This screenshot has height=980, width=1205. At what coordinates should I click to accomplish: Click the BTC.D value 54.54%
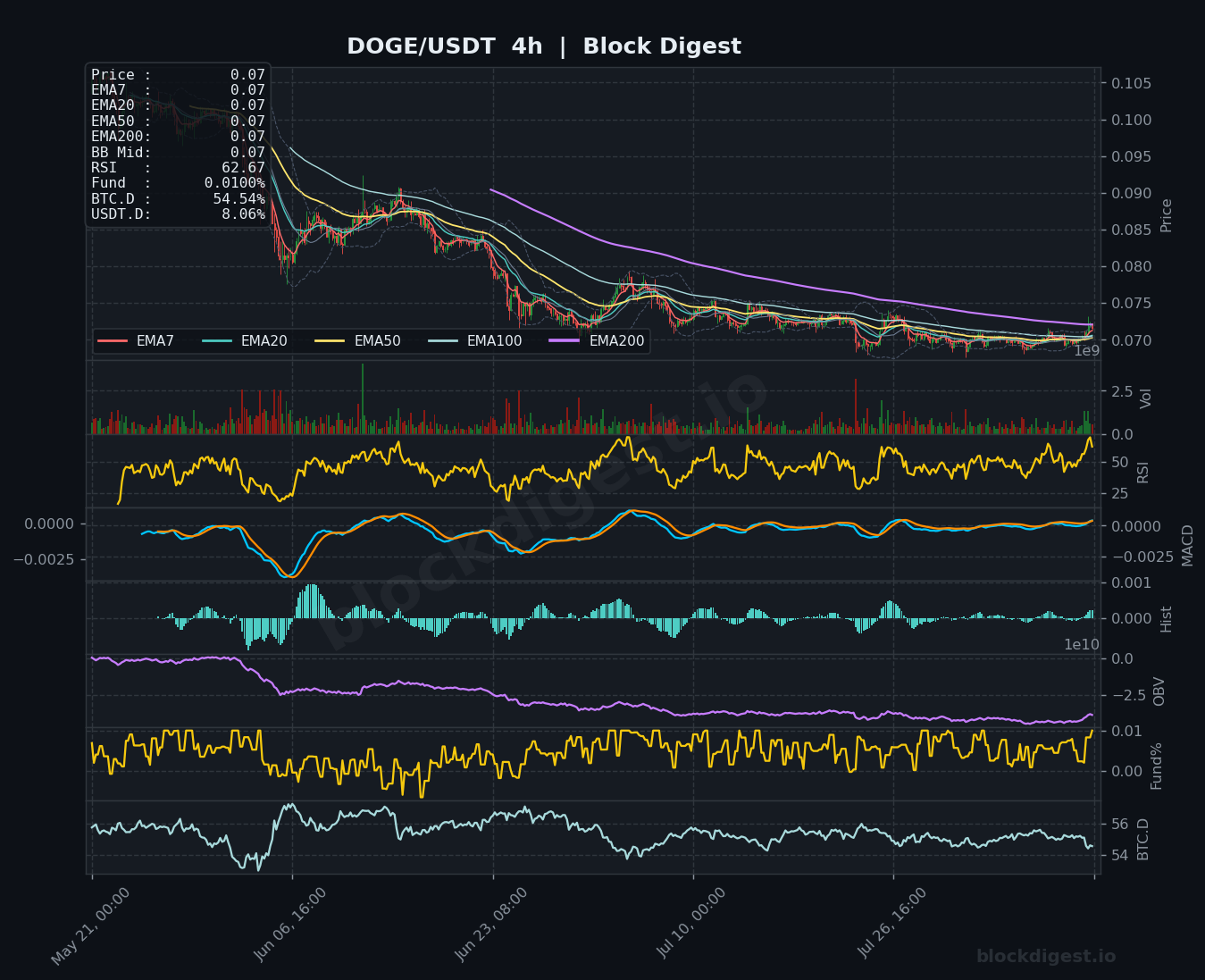click(x=238, y=198)
